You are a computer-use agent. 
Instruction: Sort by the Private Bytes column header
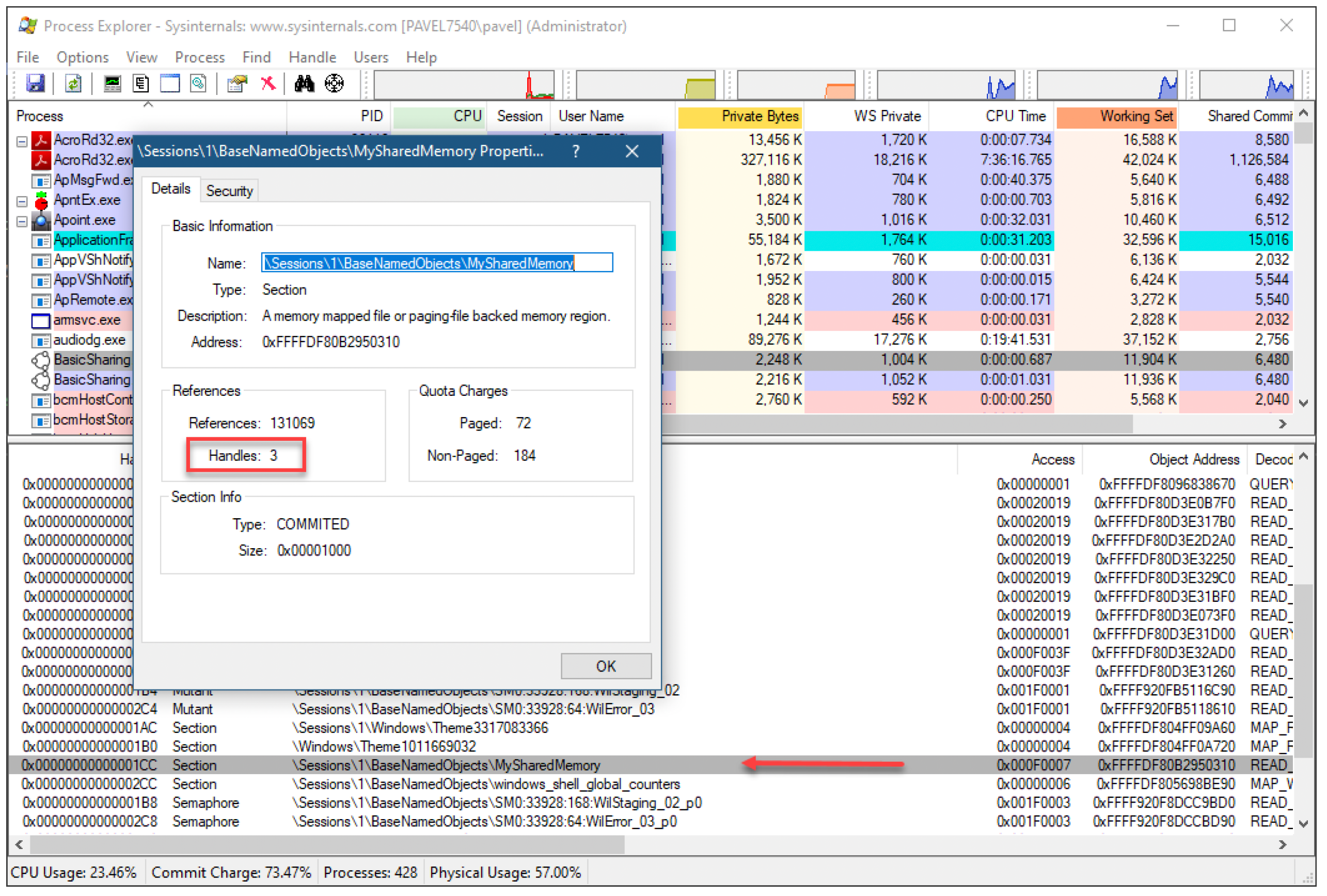pyautogui.click(x=740, y=117)
